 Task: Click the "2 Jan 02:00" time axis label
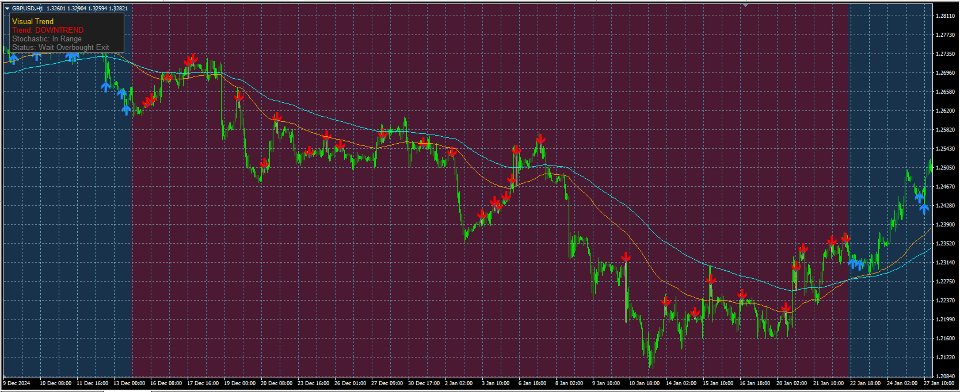point(459,383)
